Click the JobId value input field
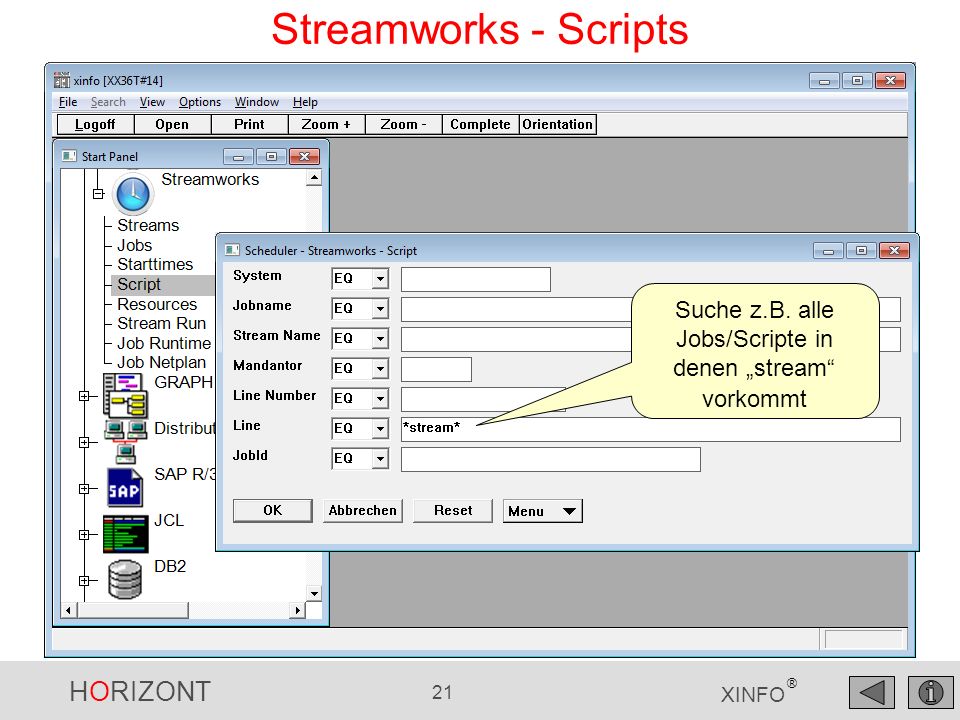Screen dimensions: 960x720 [551, 459]
